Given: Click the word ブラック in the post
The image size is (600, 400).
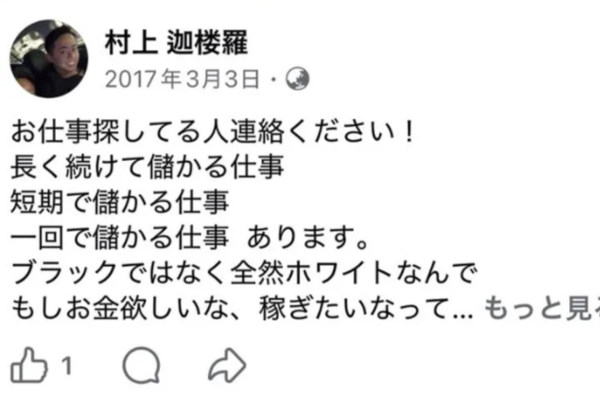Looking at the screenshot, I should click(x=65, y=273).
